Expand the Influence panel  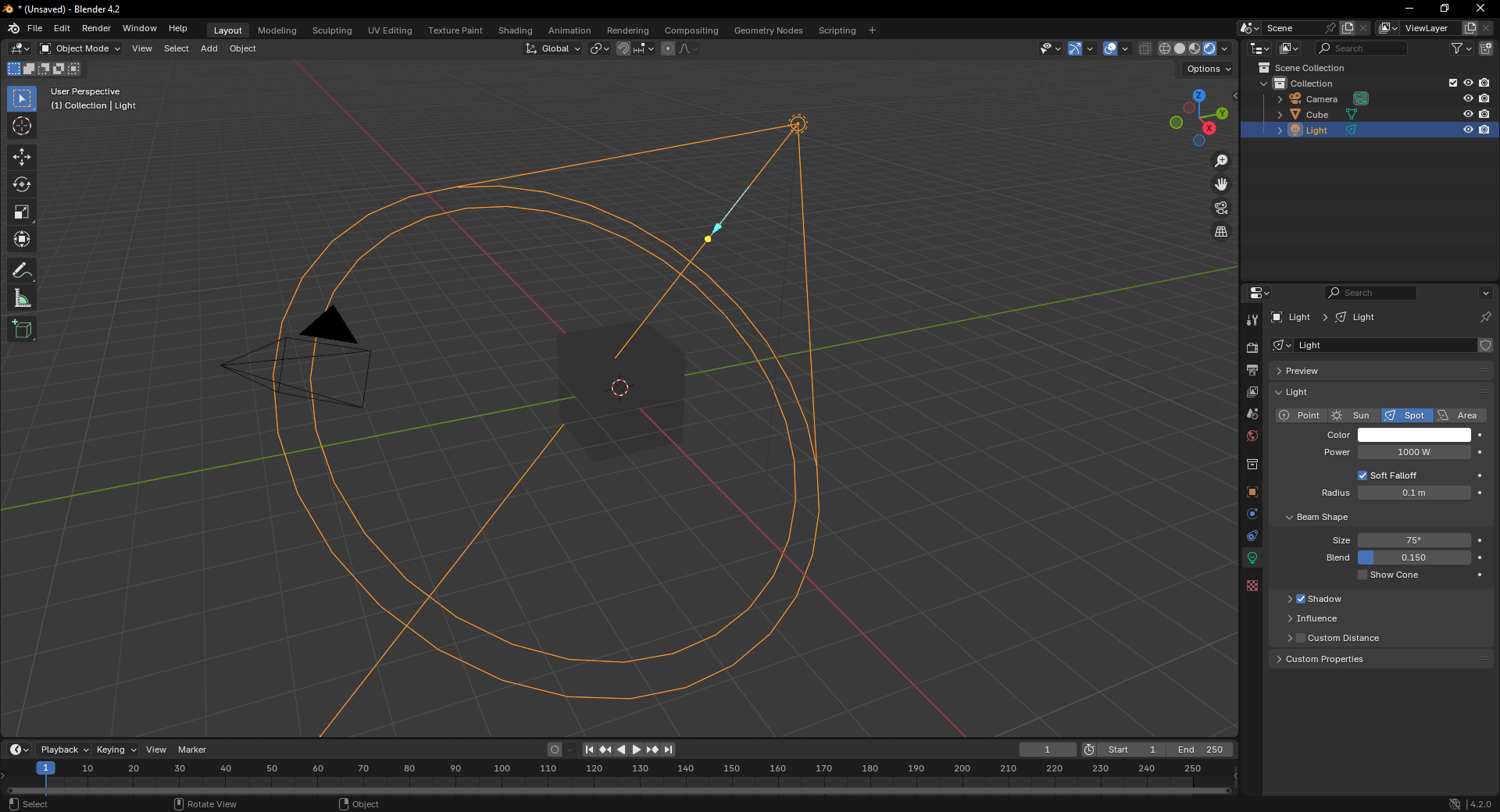coord(1316,618)
